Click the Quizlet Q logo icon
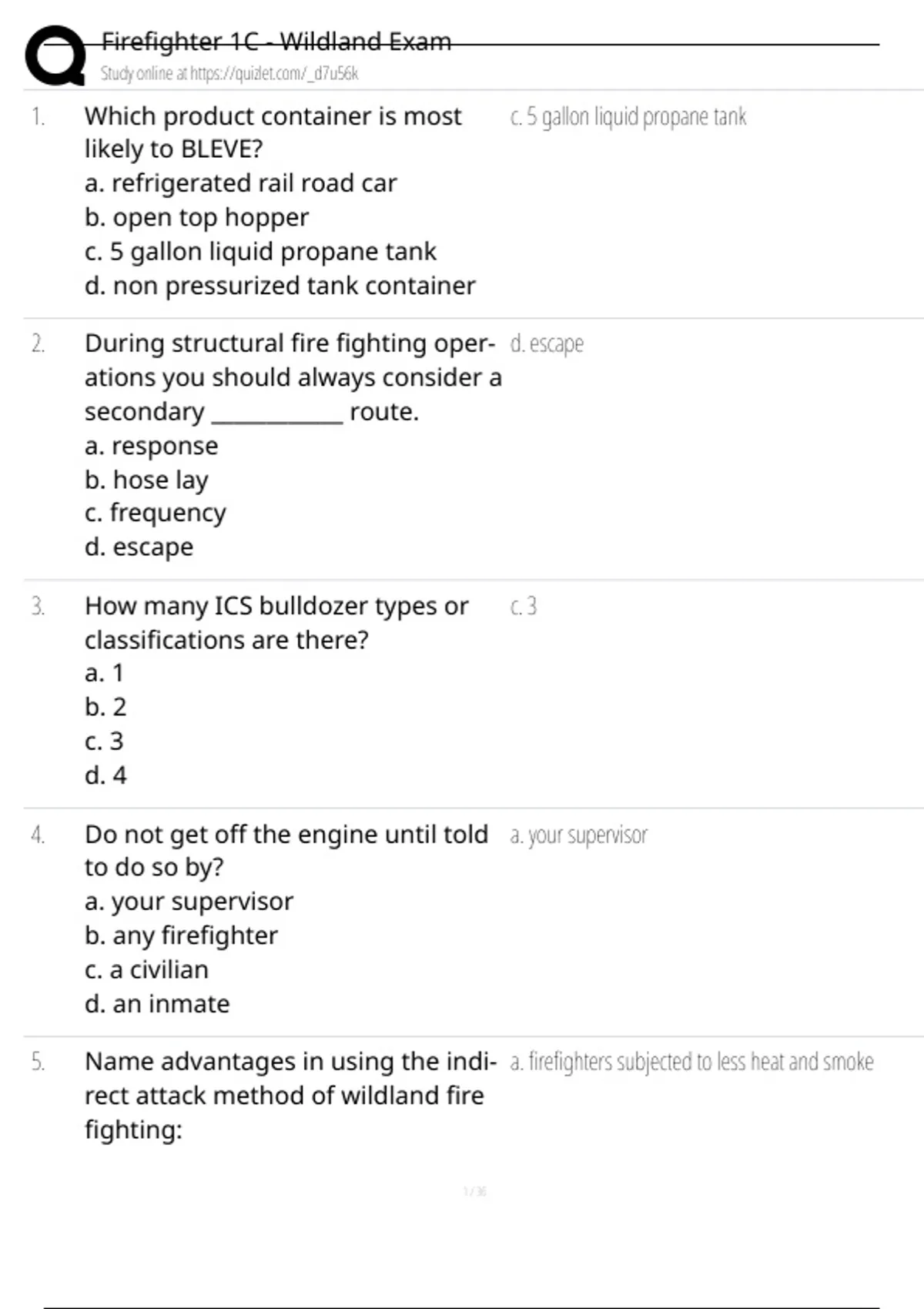 pos(55,55)
